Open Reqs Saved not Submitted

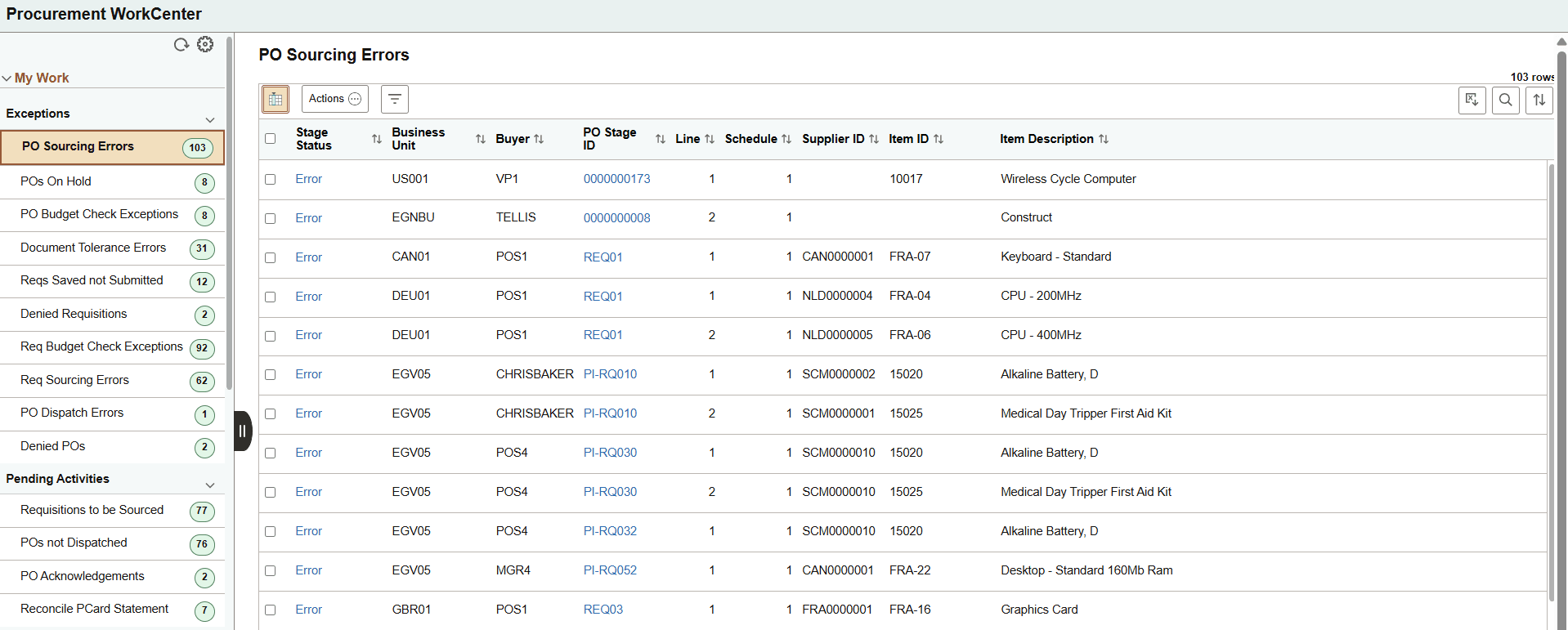(113, 281)
